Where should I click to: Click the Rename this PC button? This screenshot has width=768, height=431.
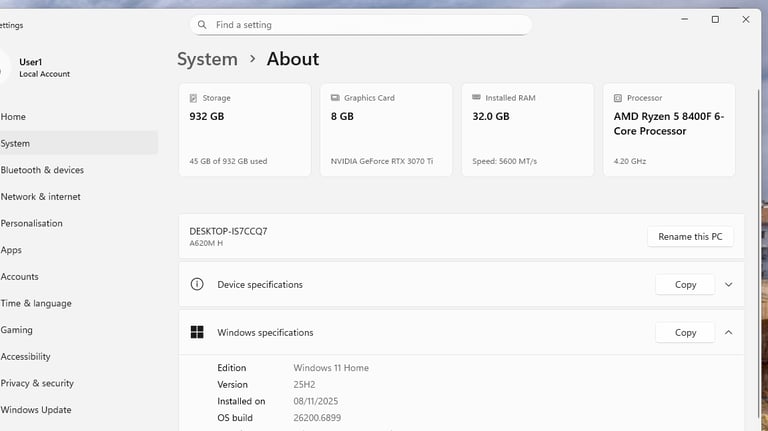[x=690, y=237]
